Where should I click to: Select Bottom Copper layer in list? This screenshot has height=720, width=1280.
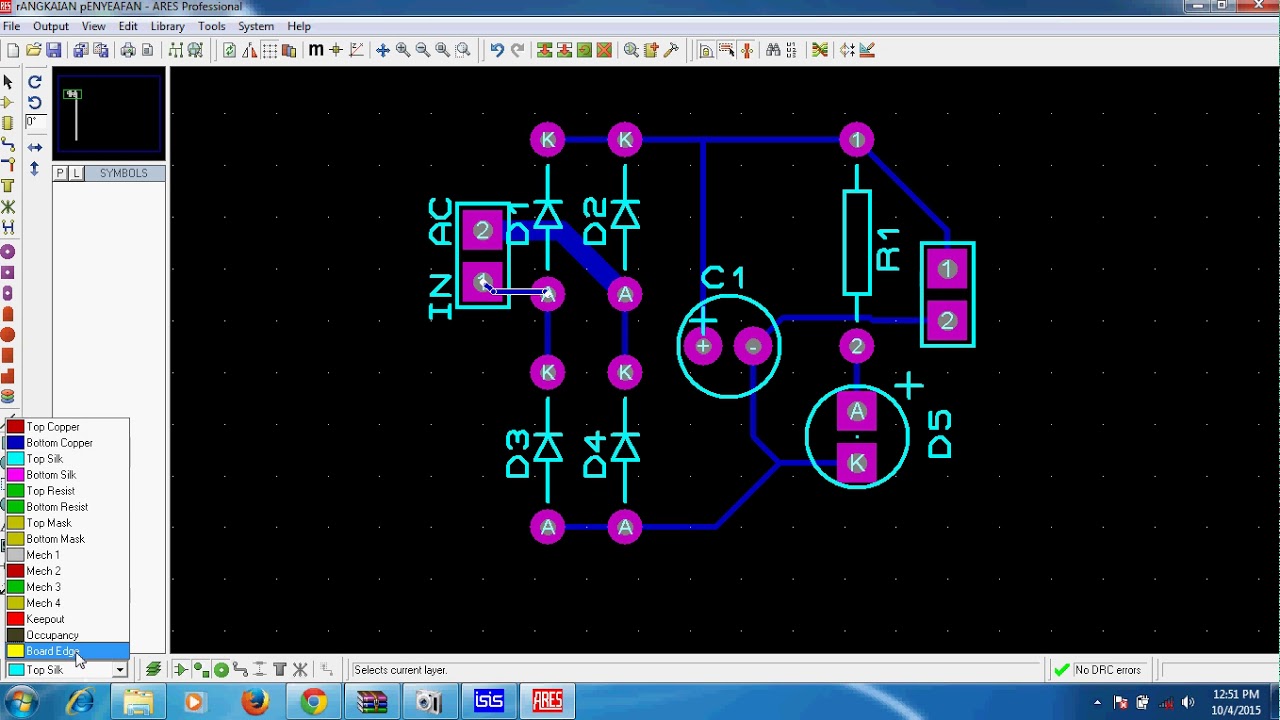67,443
